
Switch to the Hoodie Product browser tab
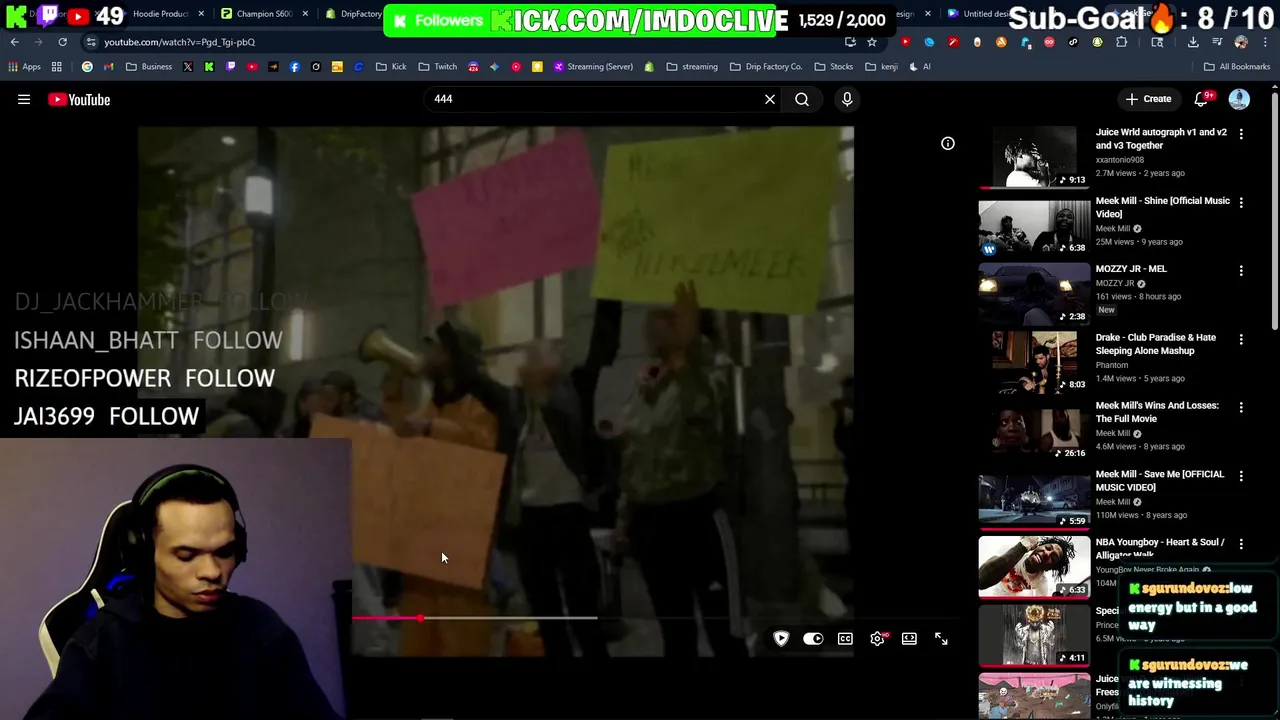[x=160, y=14]
